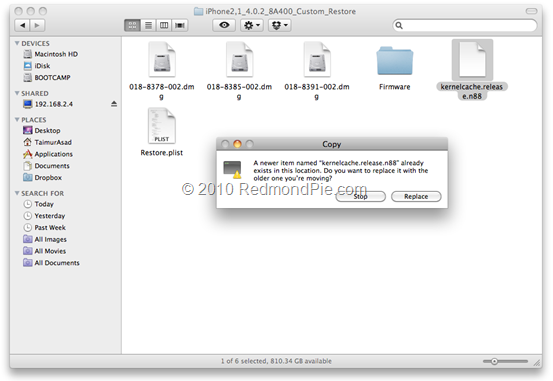This screenshot has width=553, height=381.
Task: Switch to list view mode
Action: click(x=148, y=25)
